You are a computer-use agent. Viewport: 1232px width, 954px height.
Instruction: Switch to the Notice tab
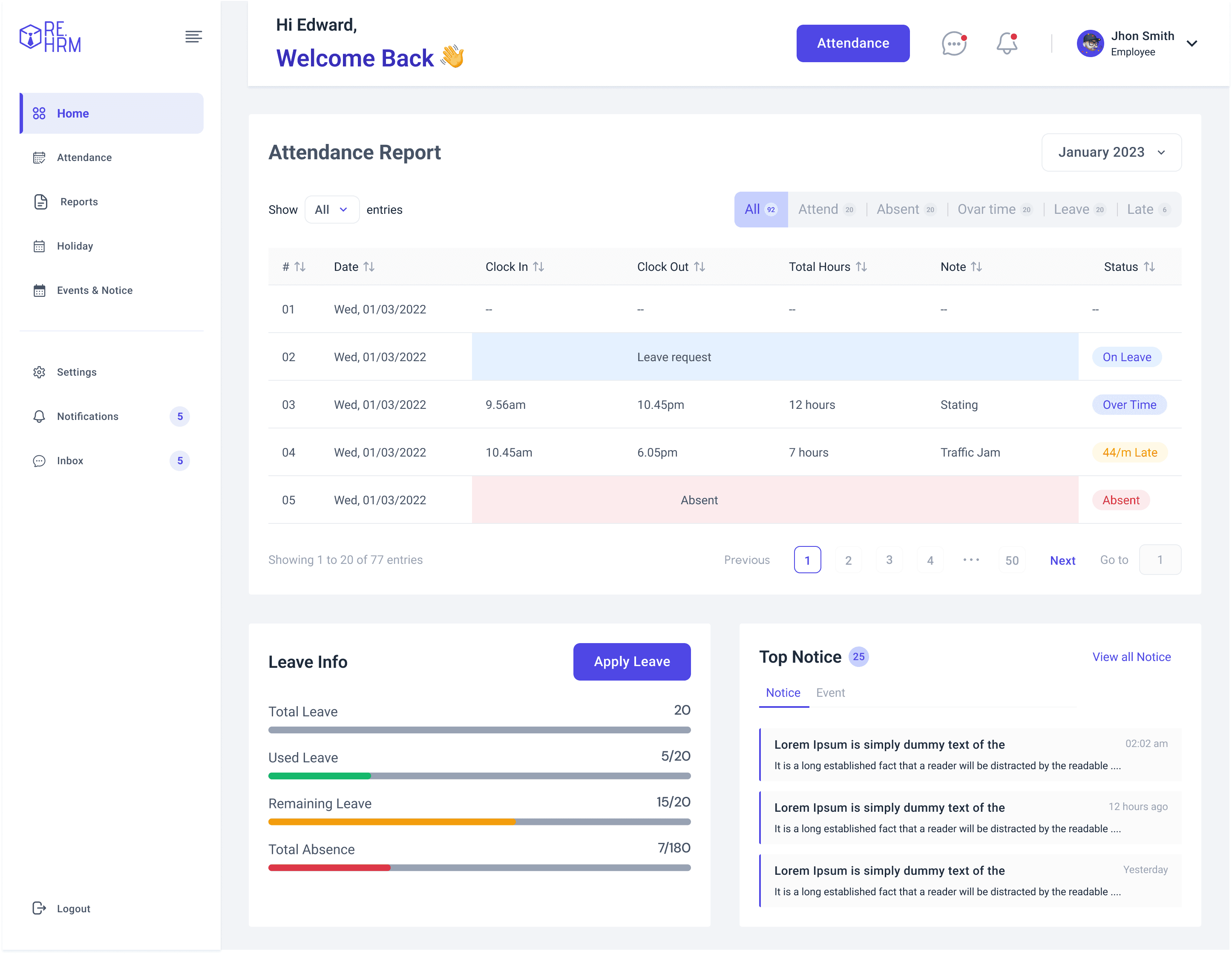(783, 693)
